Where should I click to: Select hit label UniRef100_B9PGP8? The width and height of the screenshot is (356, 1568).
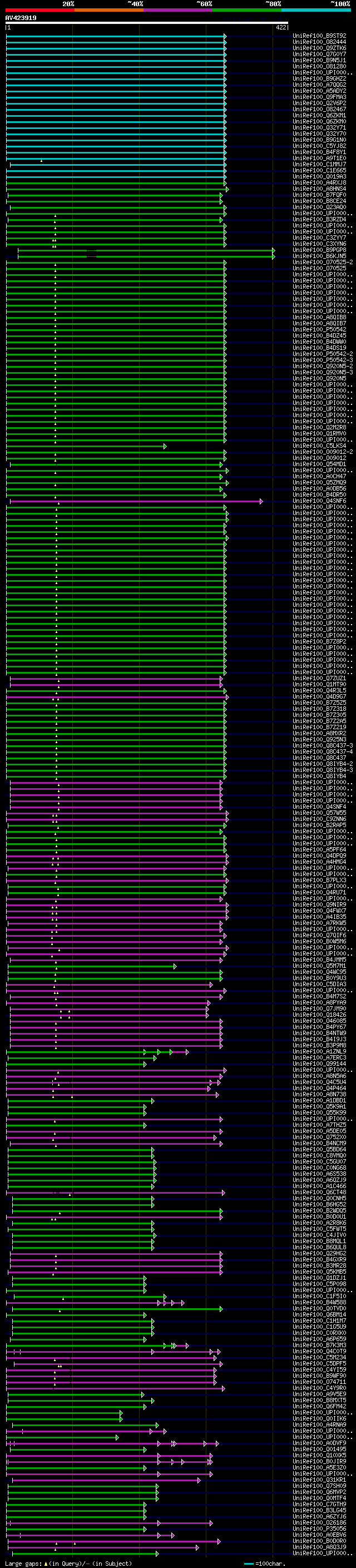[x=319, y=250]
